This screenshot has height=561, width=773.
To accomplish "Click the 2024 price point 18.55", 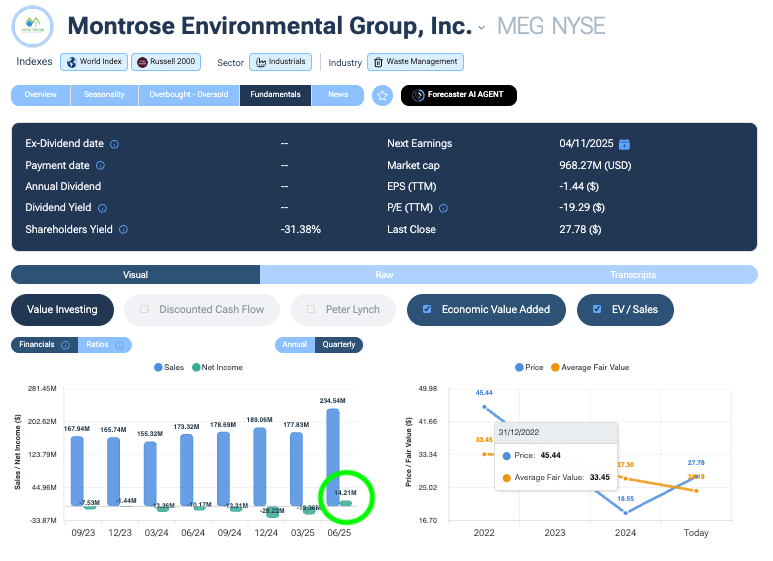I will [x=626, y=513].
